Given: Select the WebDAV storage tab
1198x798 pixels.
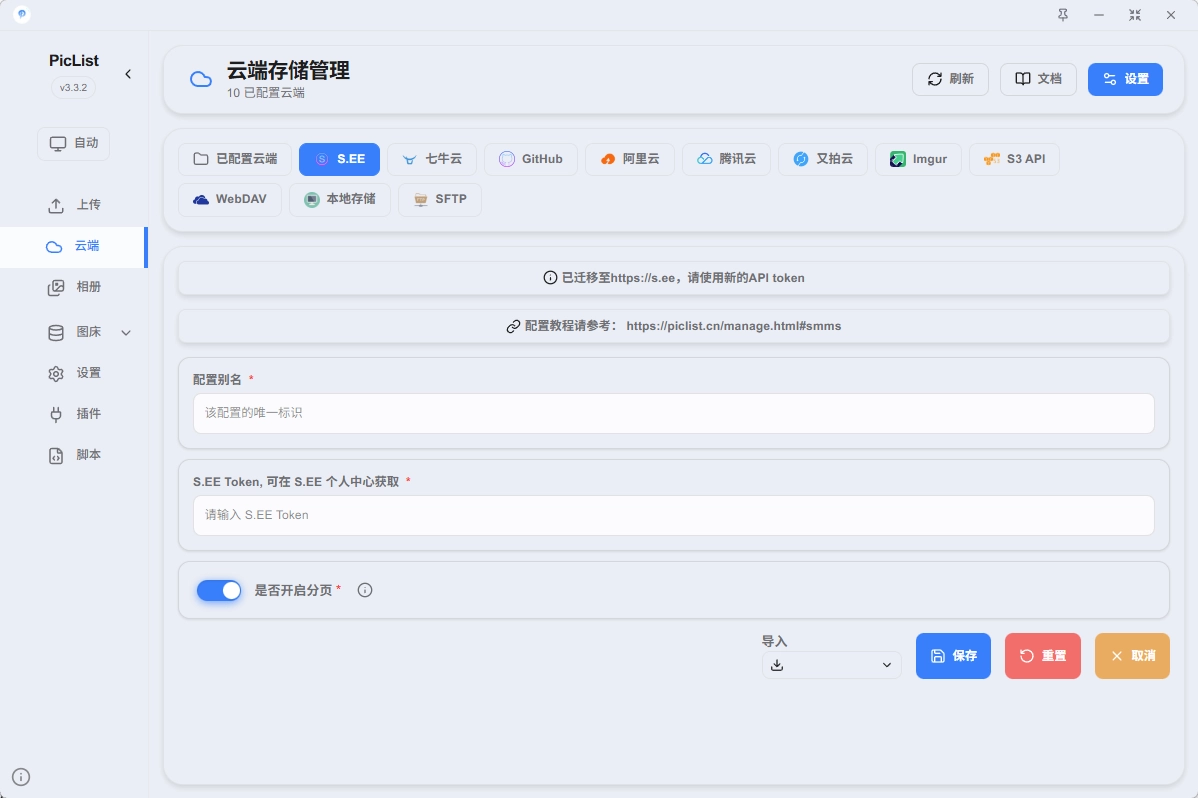Looking at the screenshot, I should [x=230, y=200].
